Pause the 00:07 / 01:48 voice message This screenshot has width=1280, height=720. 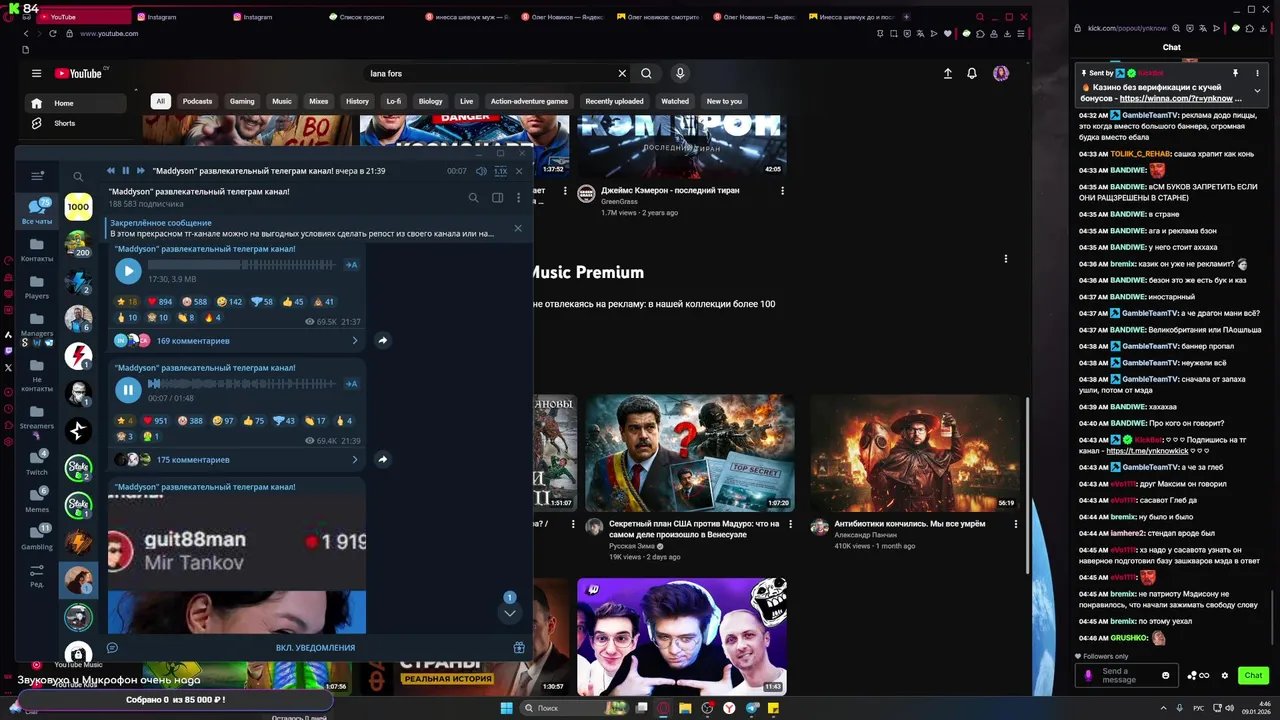[128, 389]
